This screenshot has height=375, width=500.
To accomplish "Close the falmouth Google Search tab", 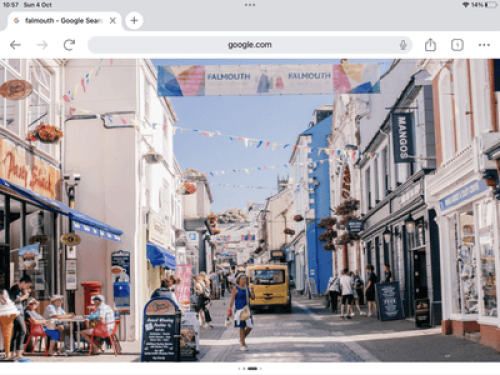I will [113, 21].
